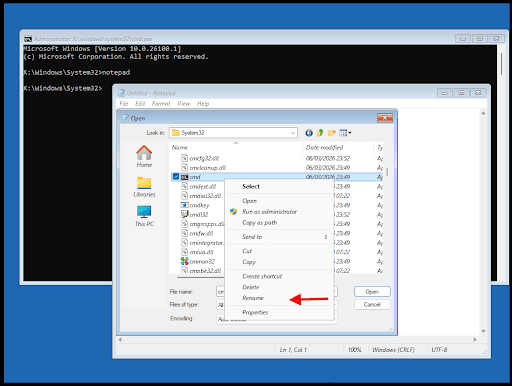Close the Open dialog
Viewport: 512px width, 386px height.
pos(385,118)
